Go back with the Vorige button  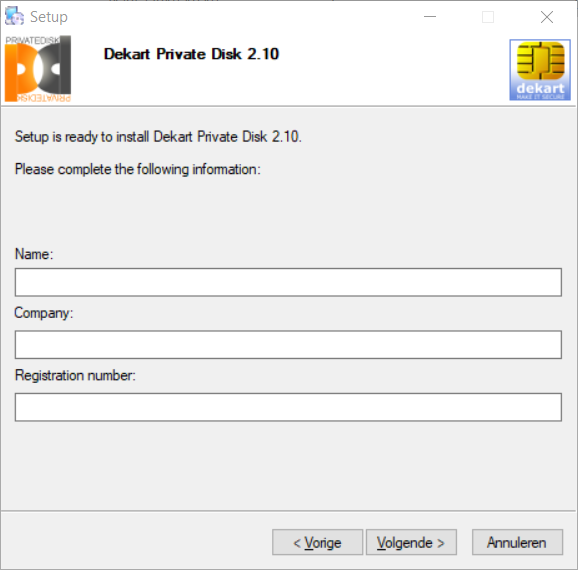pyautogui.click(x=317, y=542)
